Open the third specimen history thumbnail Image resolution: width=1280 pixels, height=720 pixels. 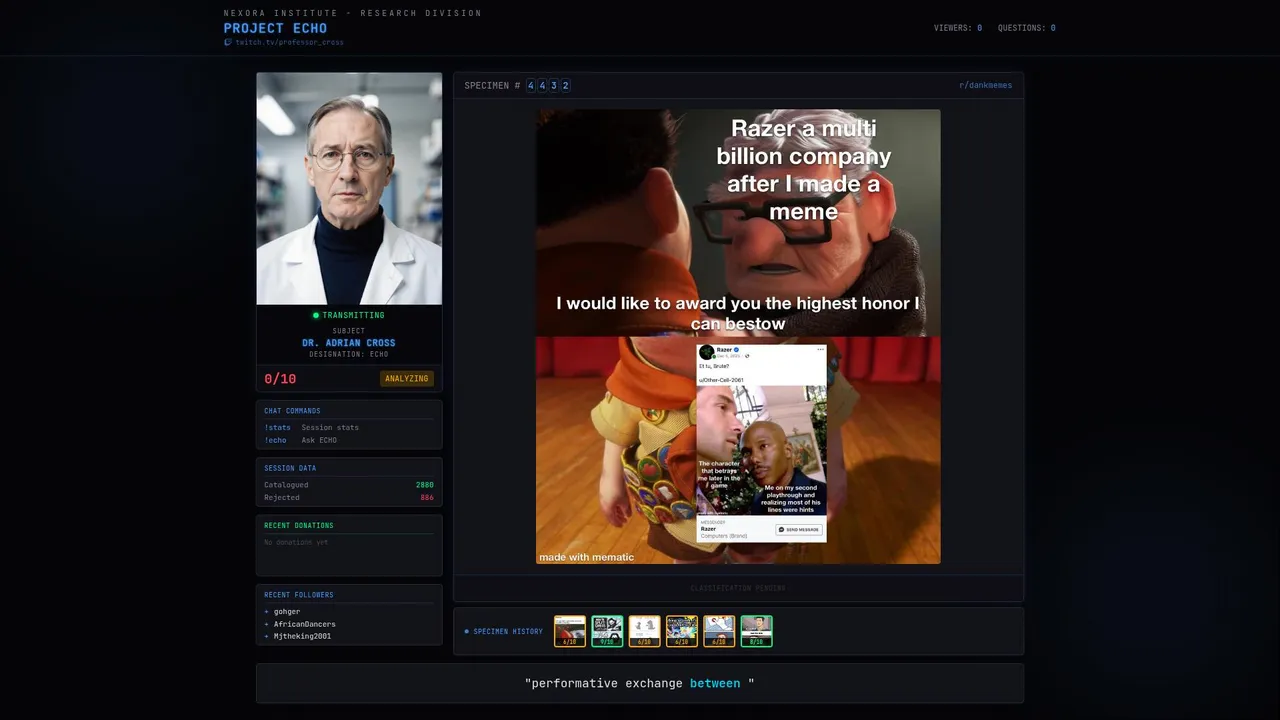[x=644, y=631]
